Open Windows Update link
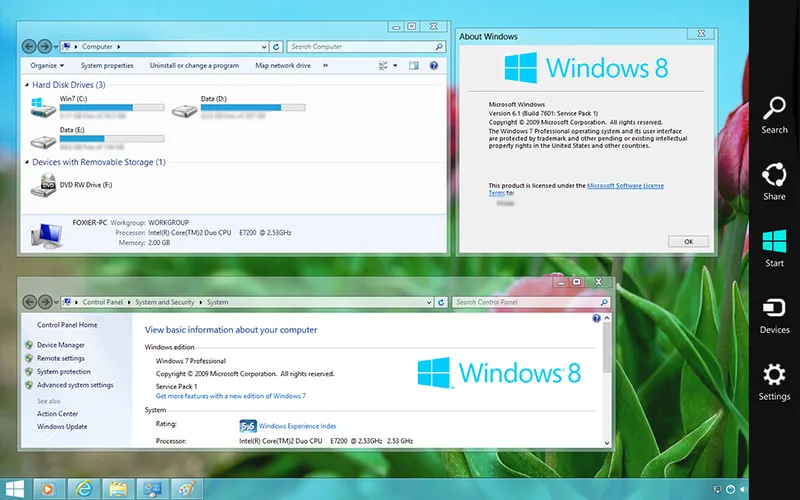 [x=62, y=427]
